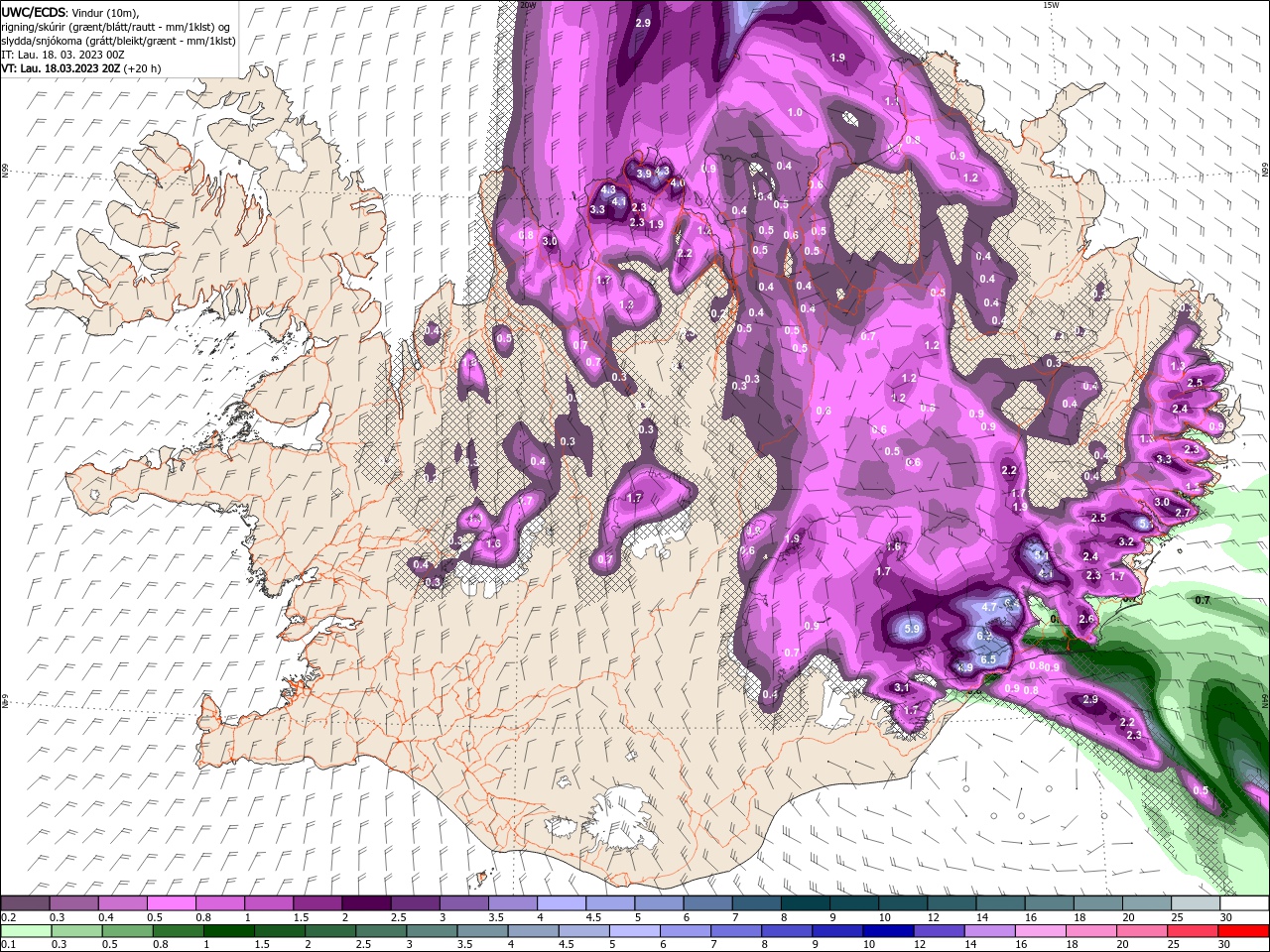The image size is (1270, 952).
Task: Pick the bottom-row pale green swatch starting at 0.1
Action: coord(25,931)
